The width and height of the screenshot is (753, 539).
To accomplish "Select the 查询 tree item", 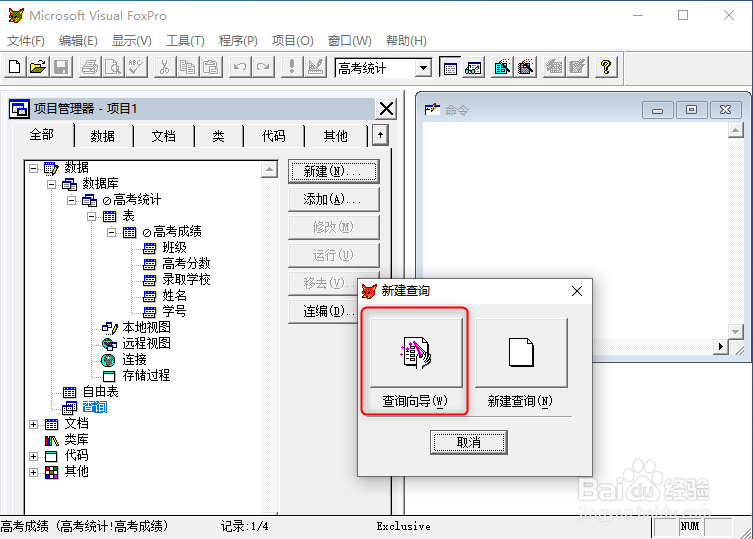I will (95, 407).
